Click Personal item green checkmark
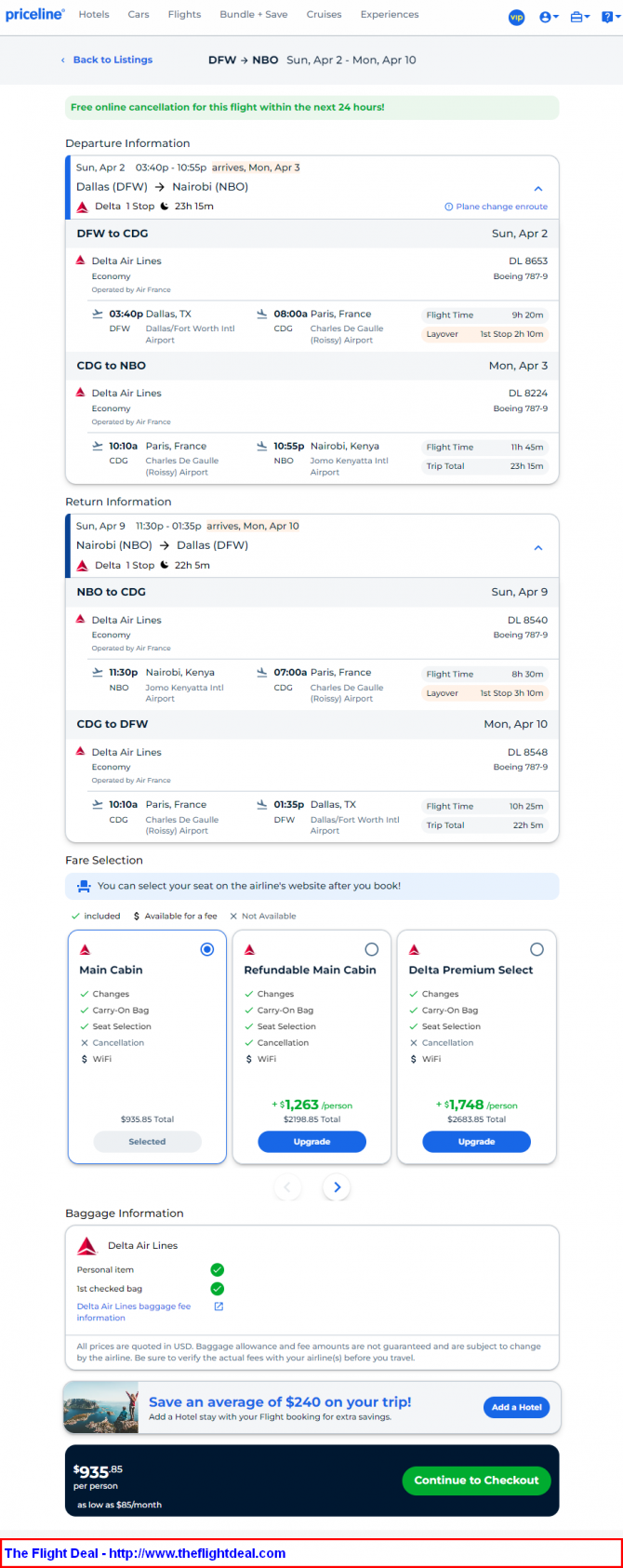The height and width of the screenshot is (1568, 623). (x=217, y=1270)
